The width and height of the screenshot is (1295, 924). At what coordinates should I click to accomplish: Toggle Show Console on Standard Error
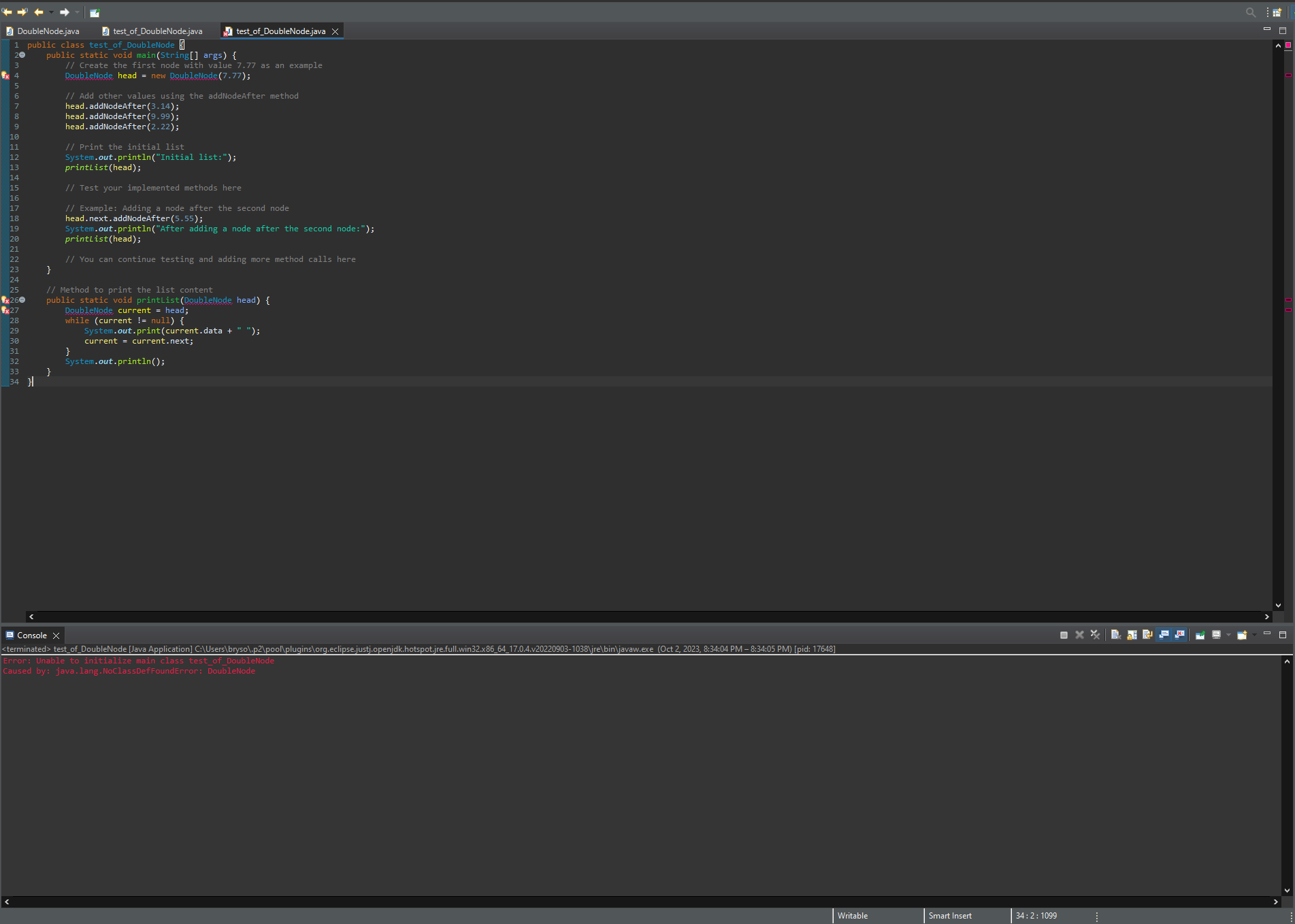pyautogui.click(x=1180, y=635)
